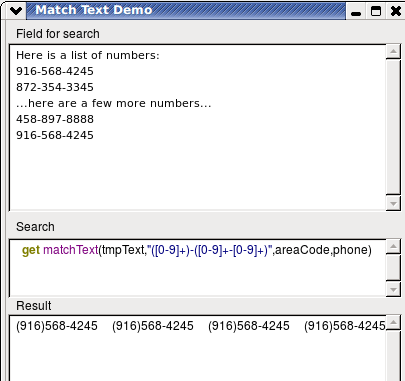Click the Match Text Demo title bar
The width and height of the screenshot is (405, 381).
coord(186,11)
